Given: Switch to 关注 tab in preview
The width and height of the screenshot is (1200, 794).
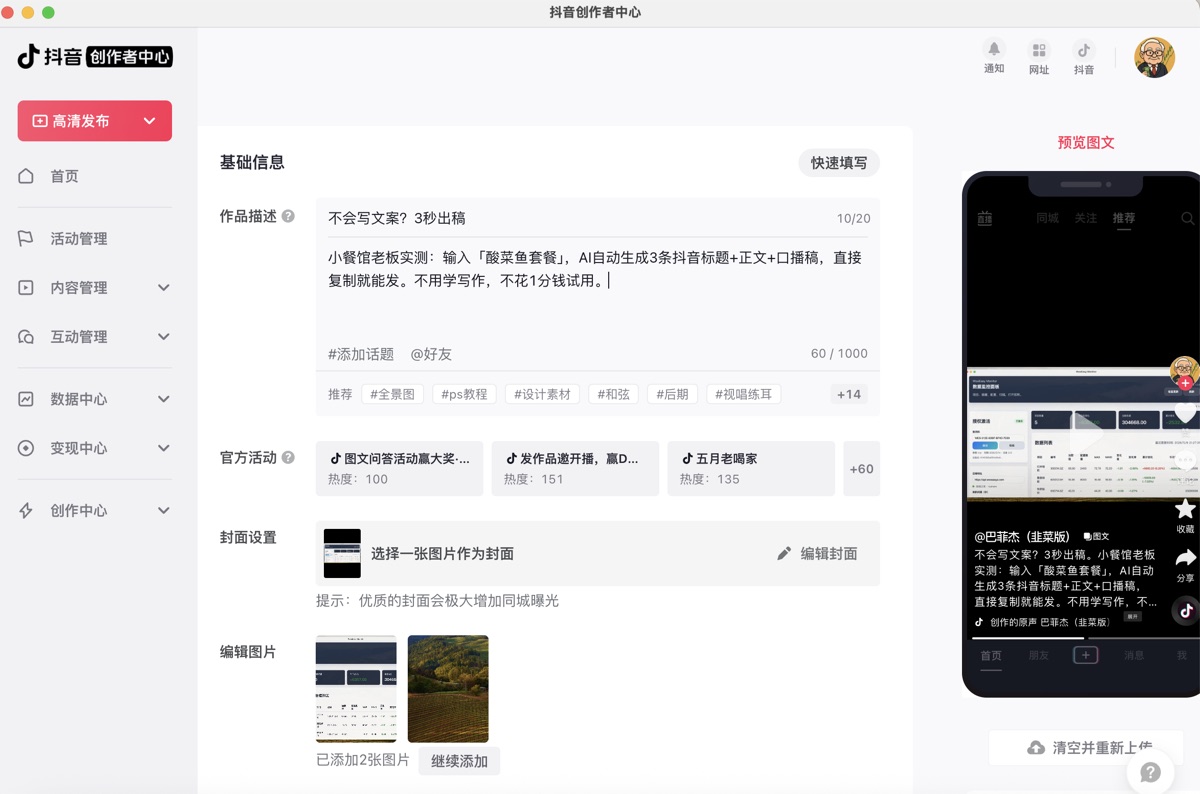Looking at the screenshot, I should 1086,218.
